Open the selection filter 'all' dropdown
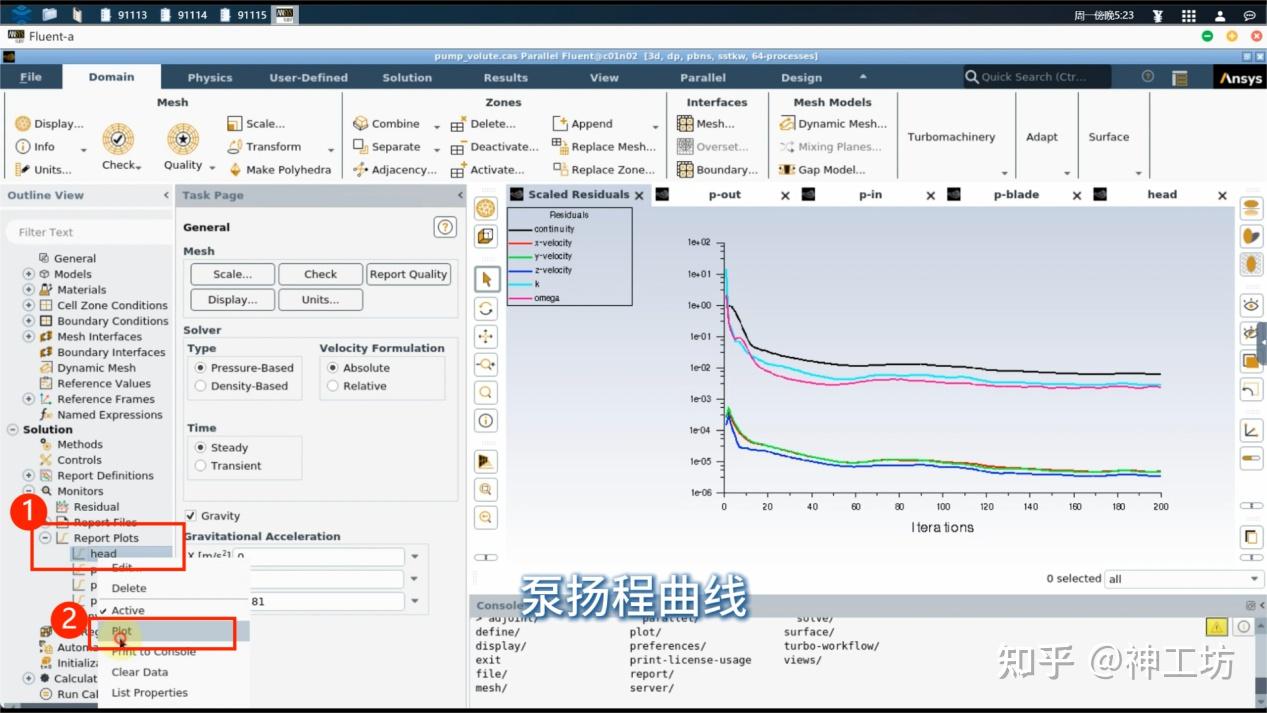This screenshot has width=1267, height=713. (1184, 579)
